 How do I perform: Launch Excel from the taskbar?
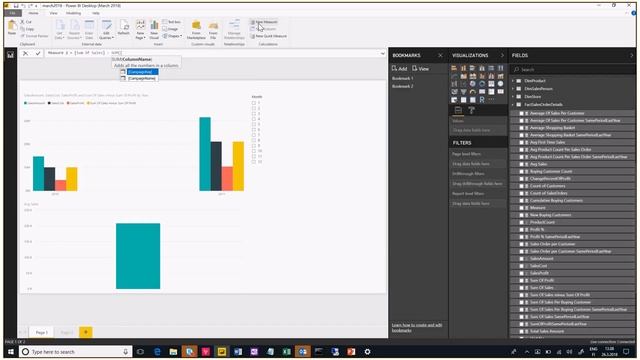tap(287, 351)
